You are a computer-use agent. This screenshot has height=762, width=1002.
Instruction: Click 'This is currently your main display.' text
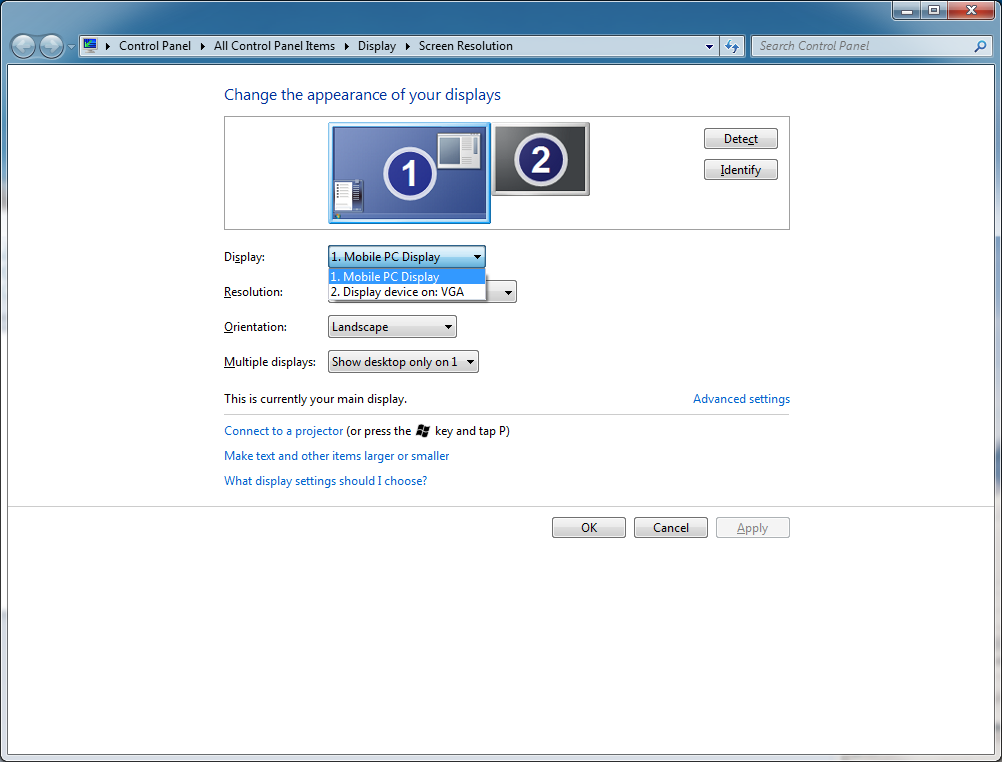(316, 399)
